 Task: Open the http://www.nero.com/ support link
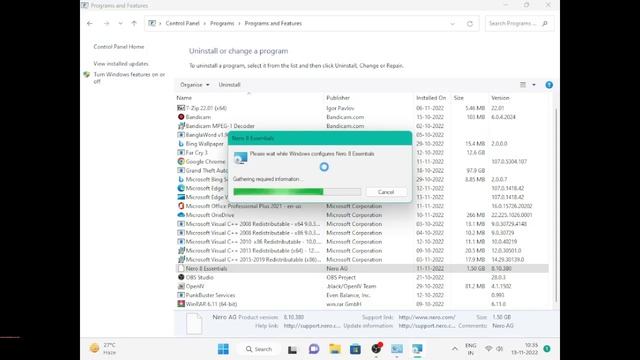pos(427,317)
